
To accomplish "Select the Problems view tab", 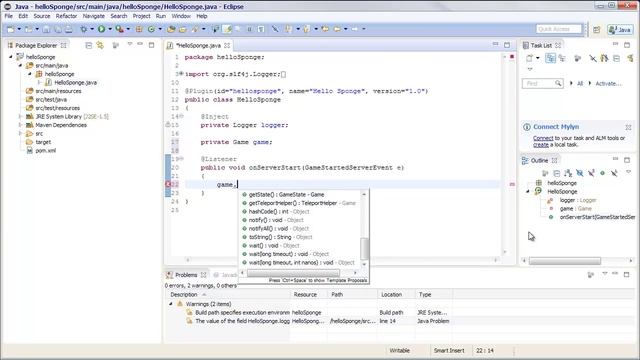I will coord(186,275).
